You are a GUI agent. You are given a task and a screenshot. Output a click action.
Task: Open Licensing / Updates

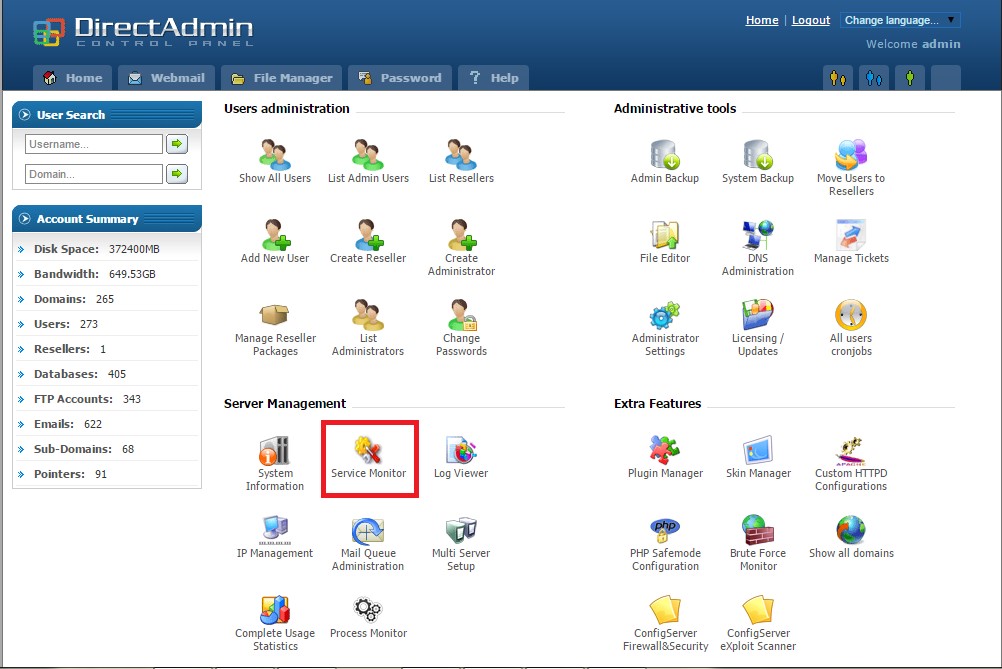[x=758, y=328]
